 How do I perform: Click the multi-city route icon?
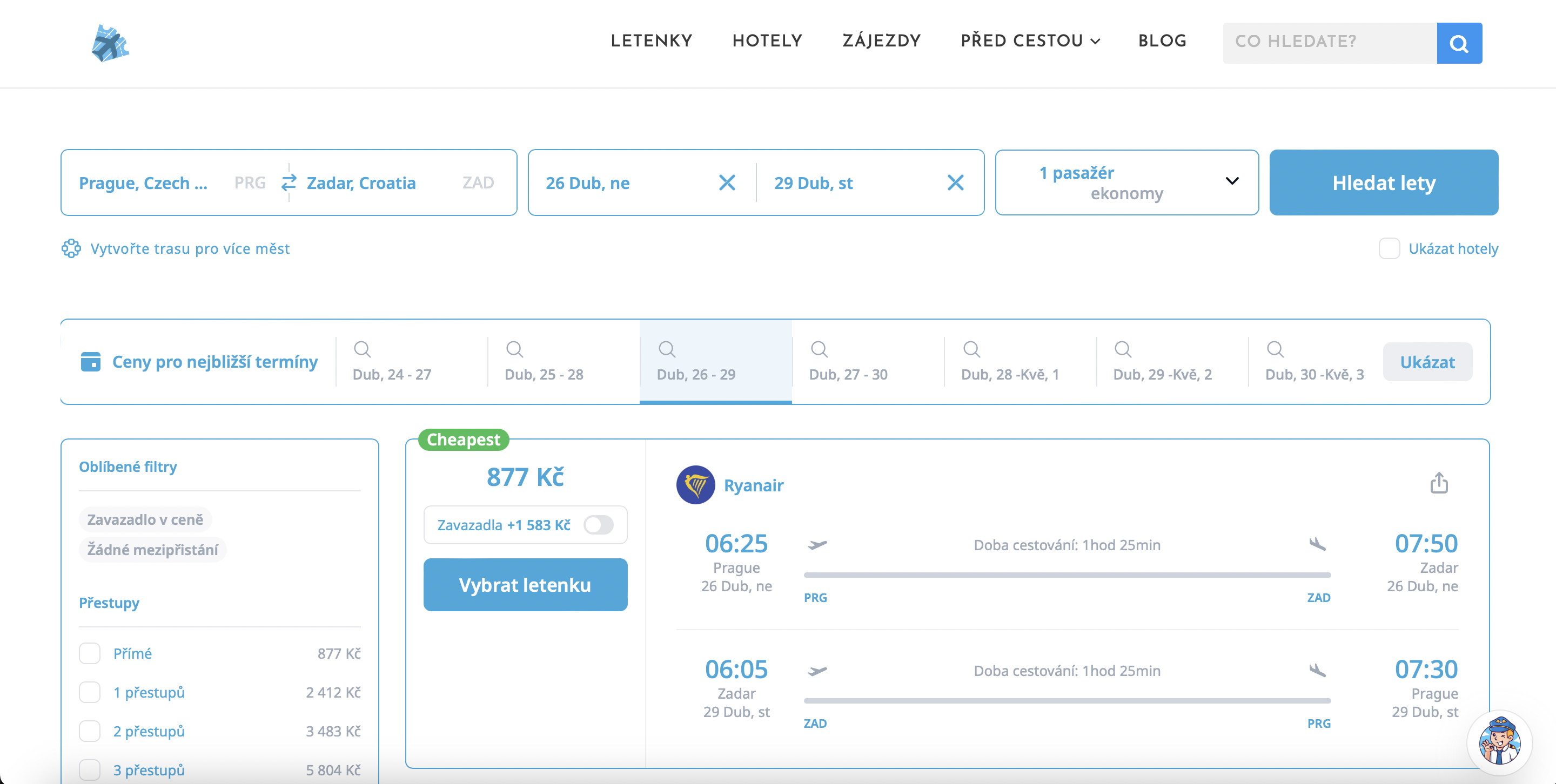(71, 249)
